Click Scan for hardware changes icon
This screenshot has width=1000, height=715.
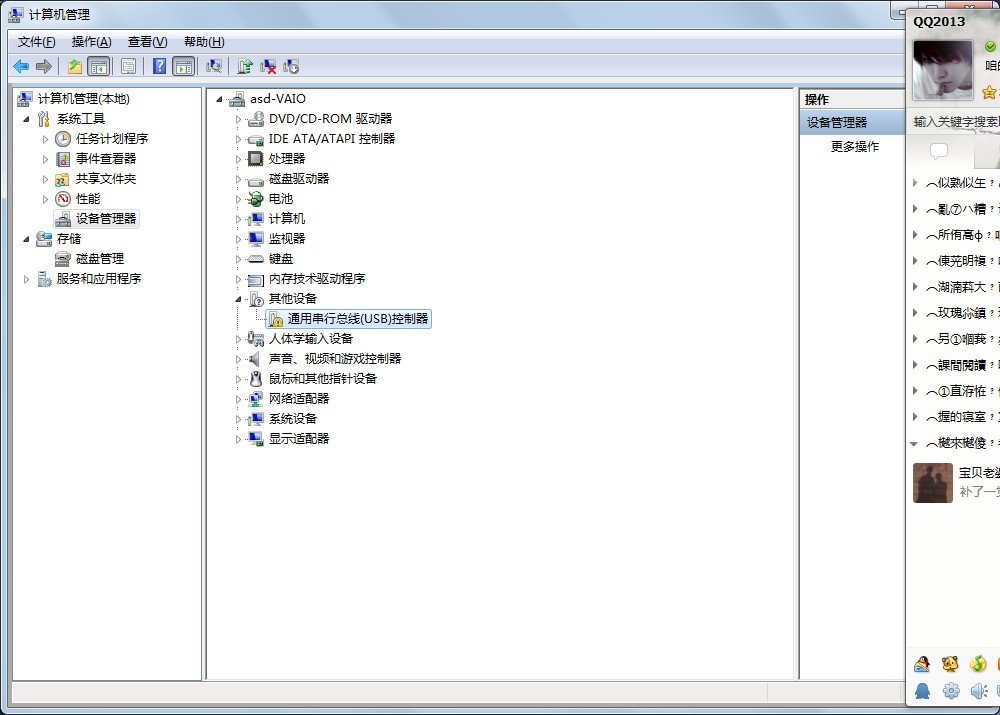(213, 66)
